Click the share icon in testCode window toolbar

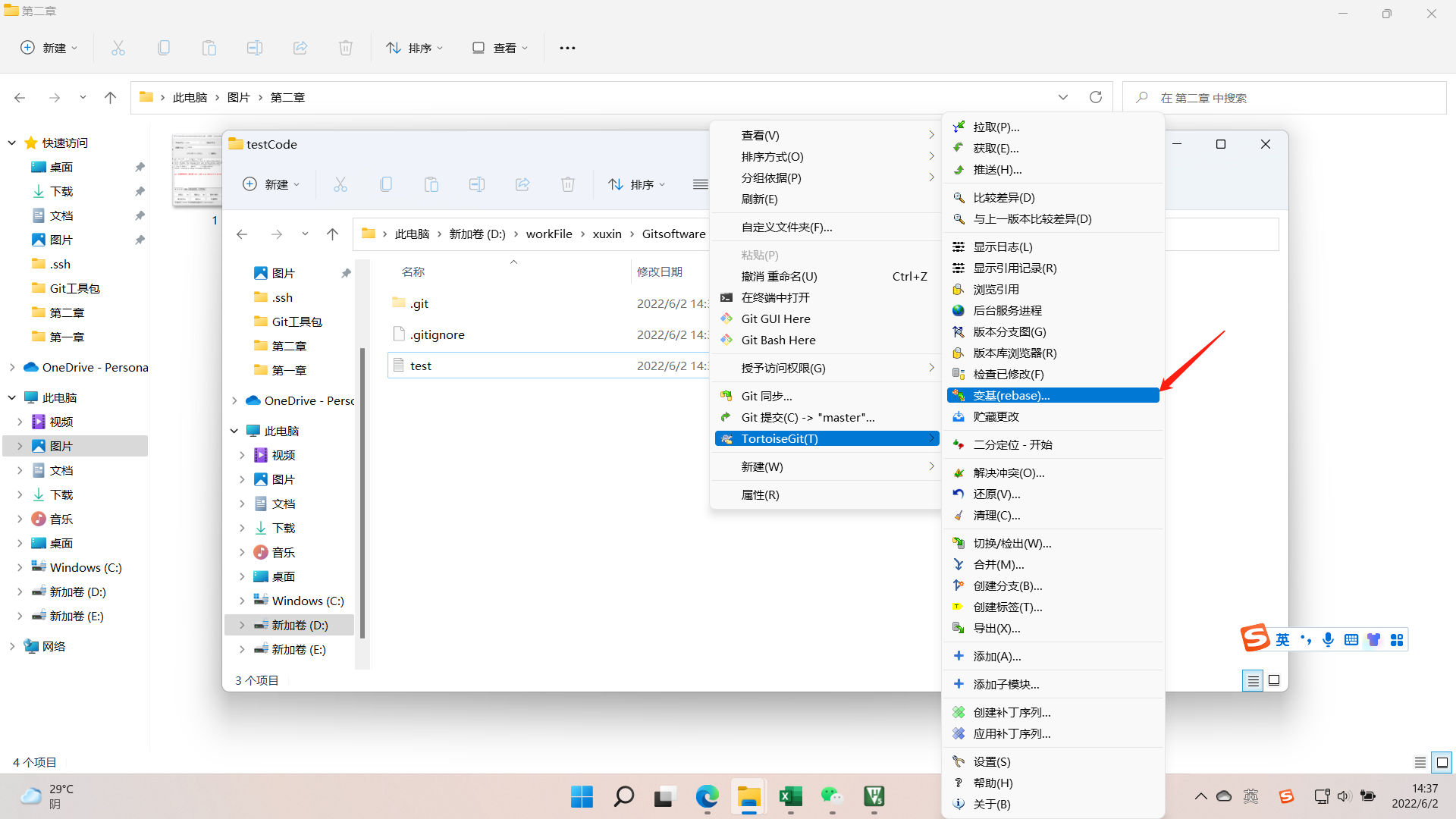pyautogui.click(x=522, y=184)
